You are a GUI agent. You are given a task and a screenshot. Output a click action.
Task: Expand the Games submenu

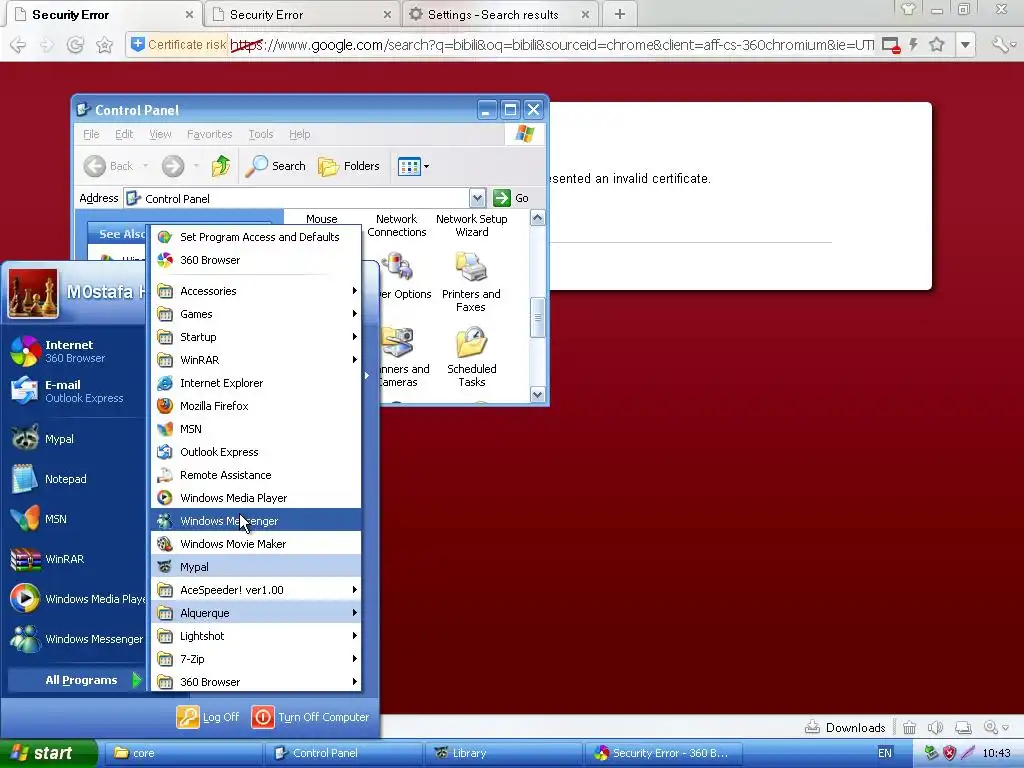[256, 313]
